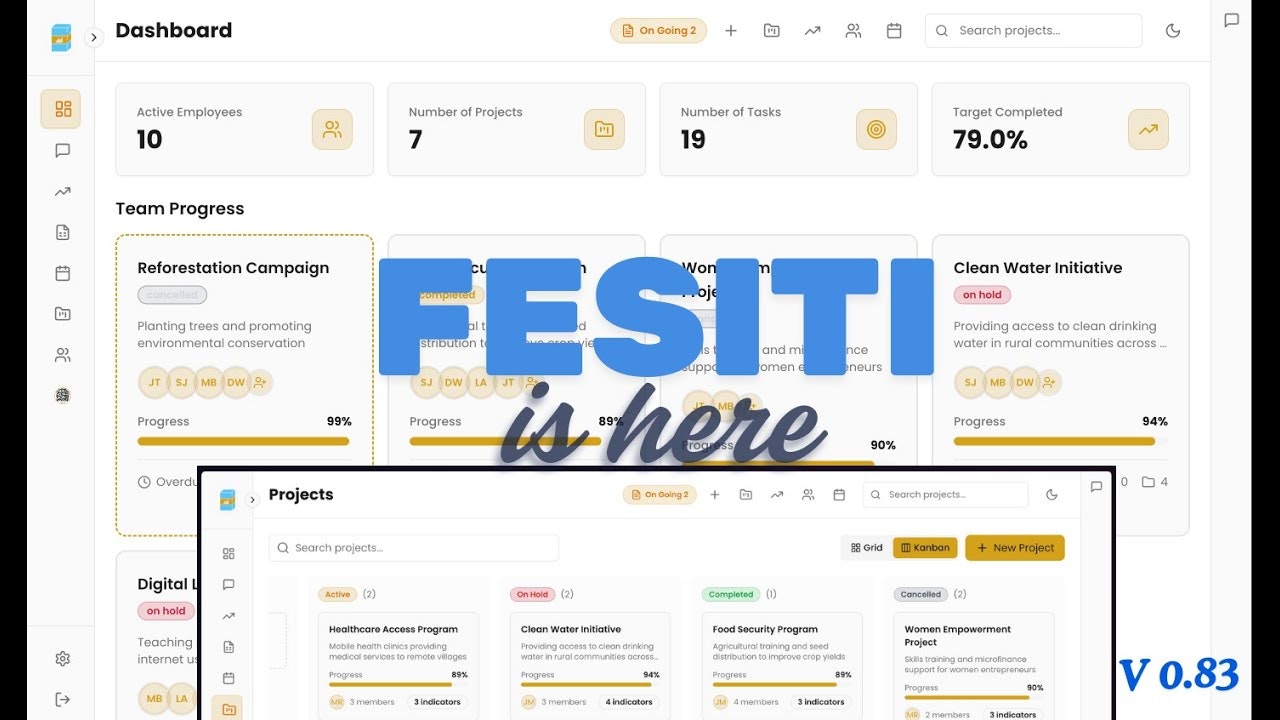The image size is (1280, 720).
Task: Open projects folder icon in Dashboard sidebar
Action: pos(62,314)
